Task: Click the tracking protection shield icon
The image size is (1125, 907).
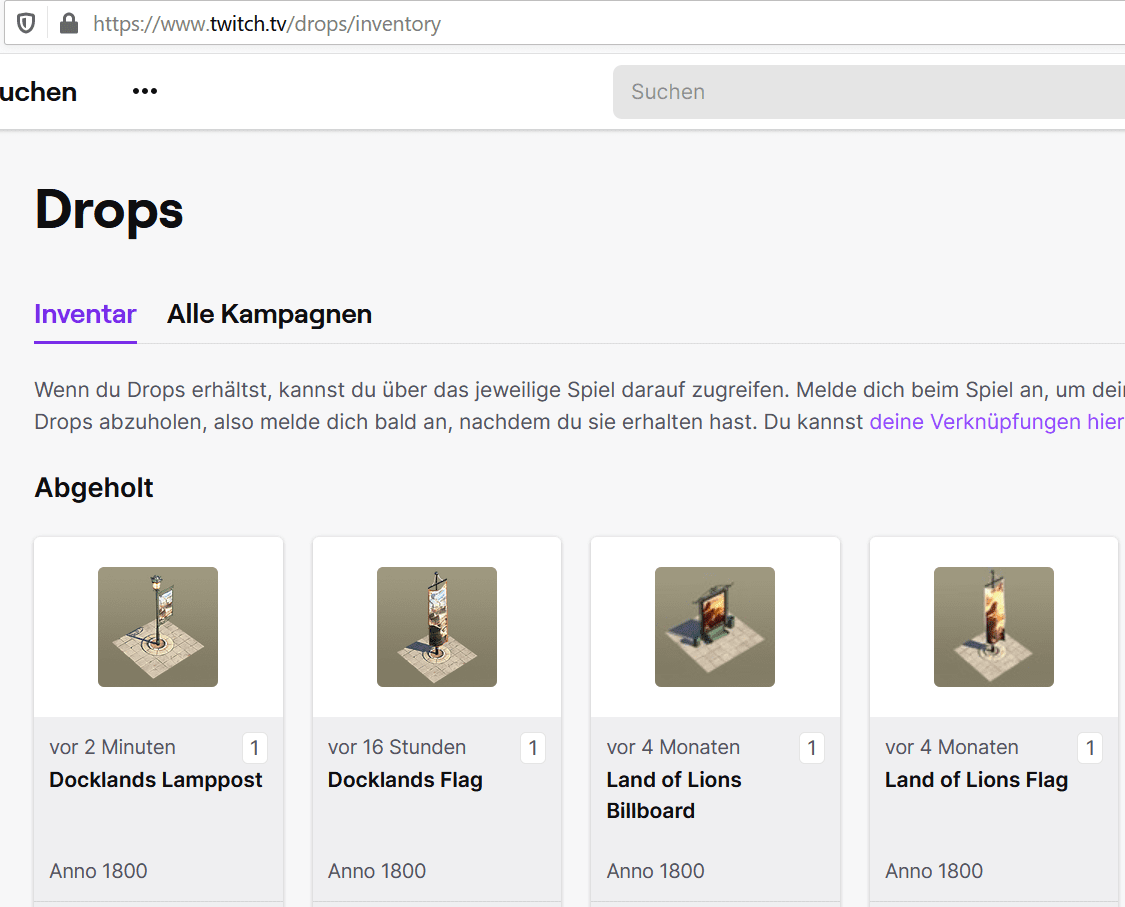Action: pyautogui.click(x=26, y=24)
